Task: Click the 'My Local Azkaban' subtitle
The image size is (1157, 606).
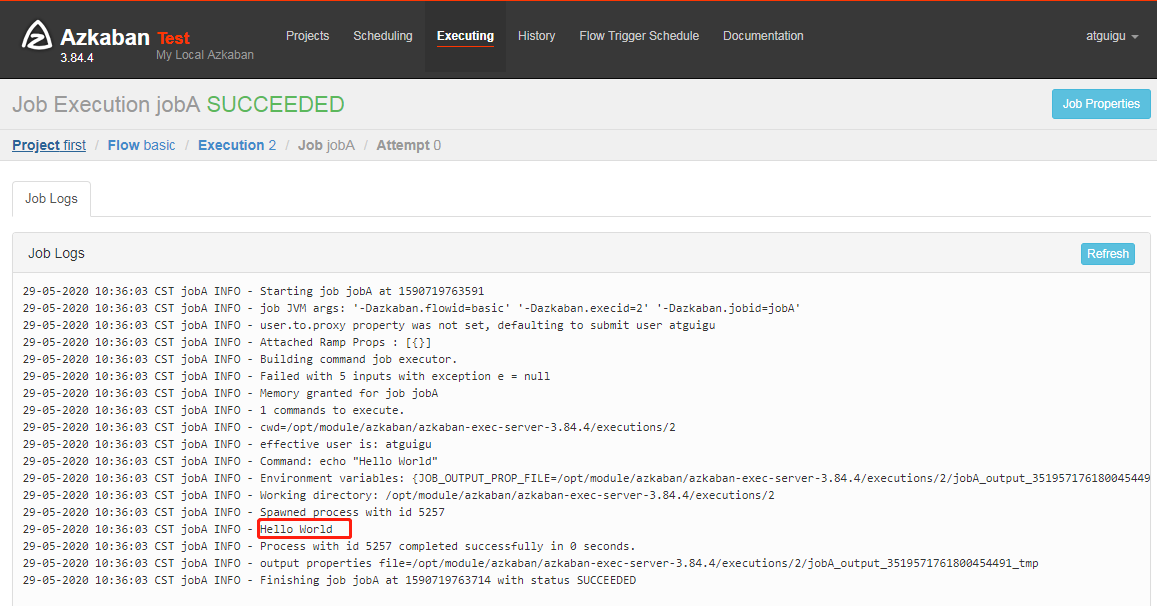Action: pyautogui.click(x=204, y=55)
